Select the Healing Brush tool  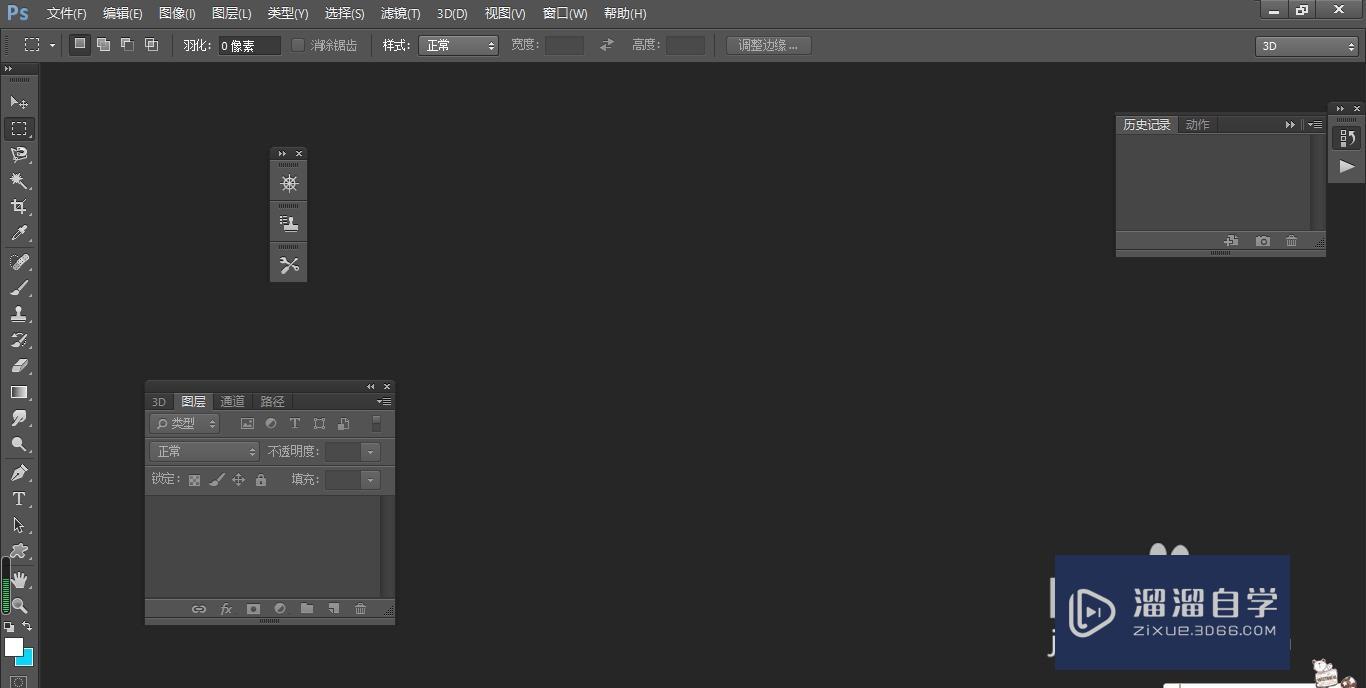pyautogui.click(x=19, y=261)
